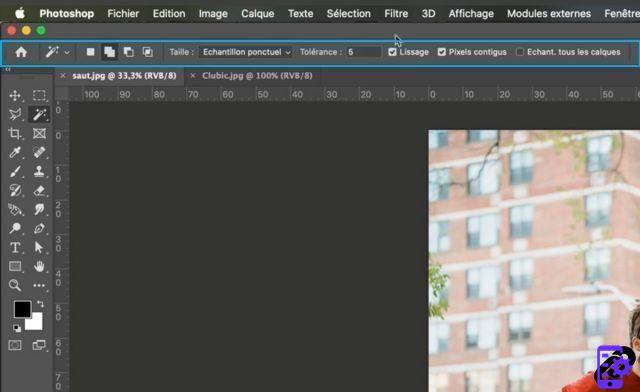Select the Rectangle shape tool
Image resolution: width=640 pixels, height=392 pixels.
pos(15,266)
